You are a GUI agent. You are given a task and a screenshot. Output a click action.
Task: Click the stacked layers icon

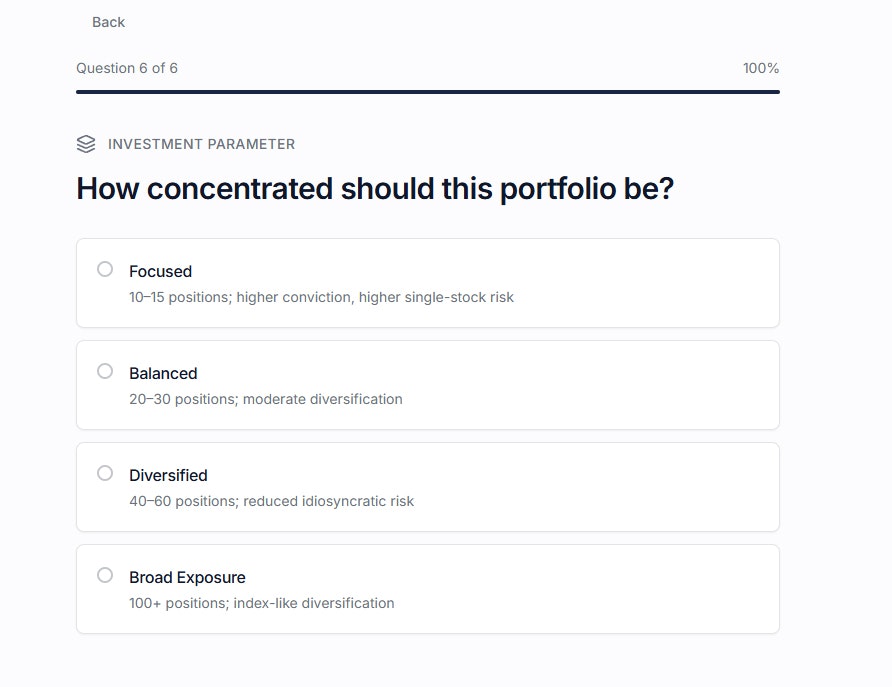(x=86, y=144)
